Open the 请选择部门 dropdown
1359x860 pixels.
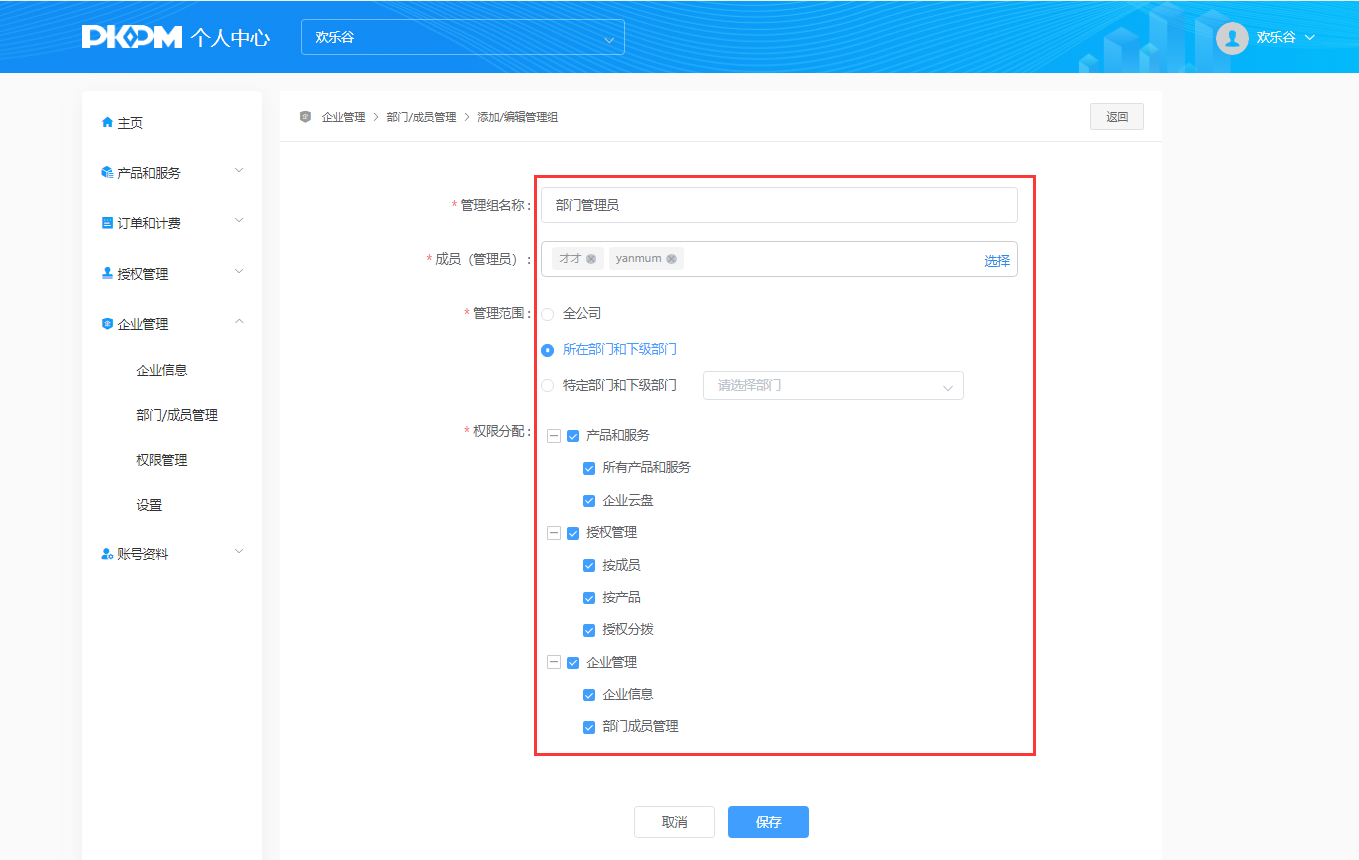coord(833,386)
